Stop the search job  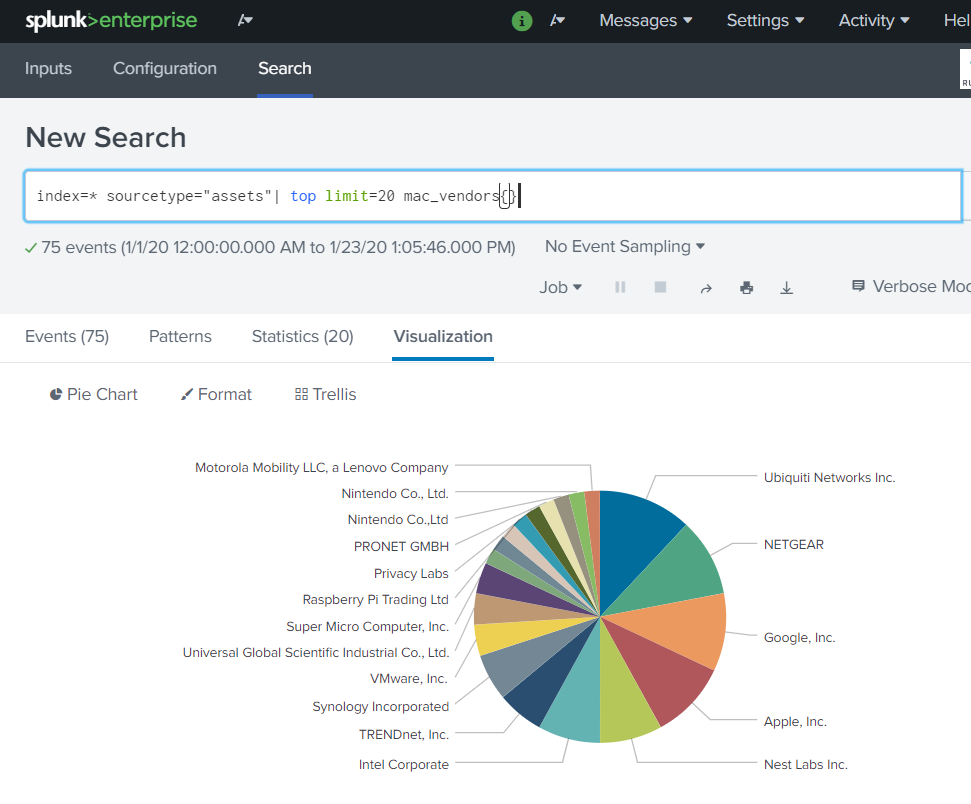tap(660, 287)
